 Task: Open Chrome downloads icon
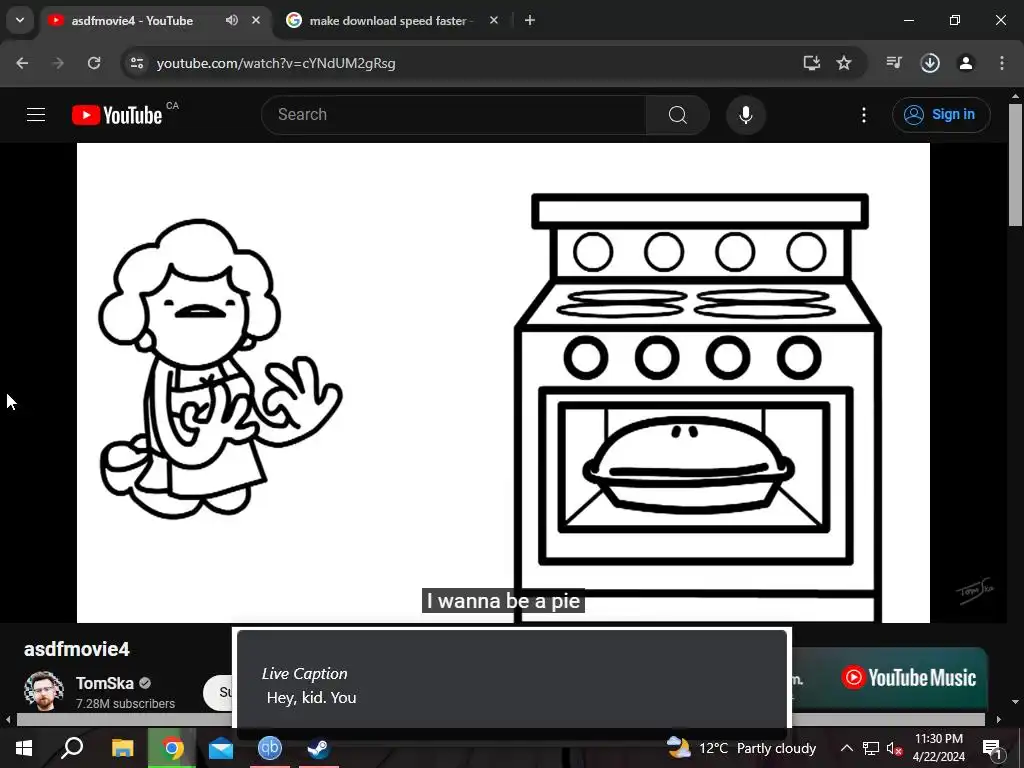(x=930, y=63)
